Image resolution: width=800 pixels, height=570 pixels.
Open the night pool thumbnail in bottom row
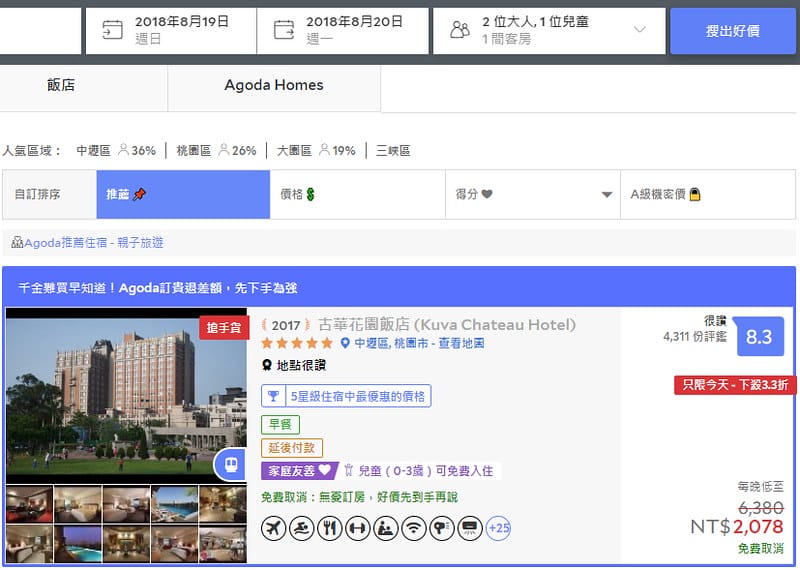78,544
